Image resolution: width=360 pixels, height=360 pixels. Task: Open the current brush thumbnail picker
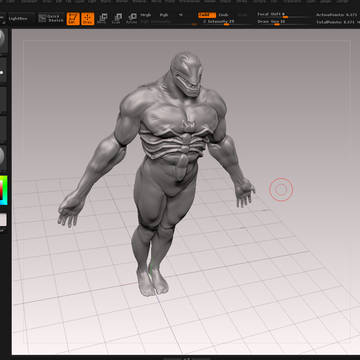(3, 40)
